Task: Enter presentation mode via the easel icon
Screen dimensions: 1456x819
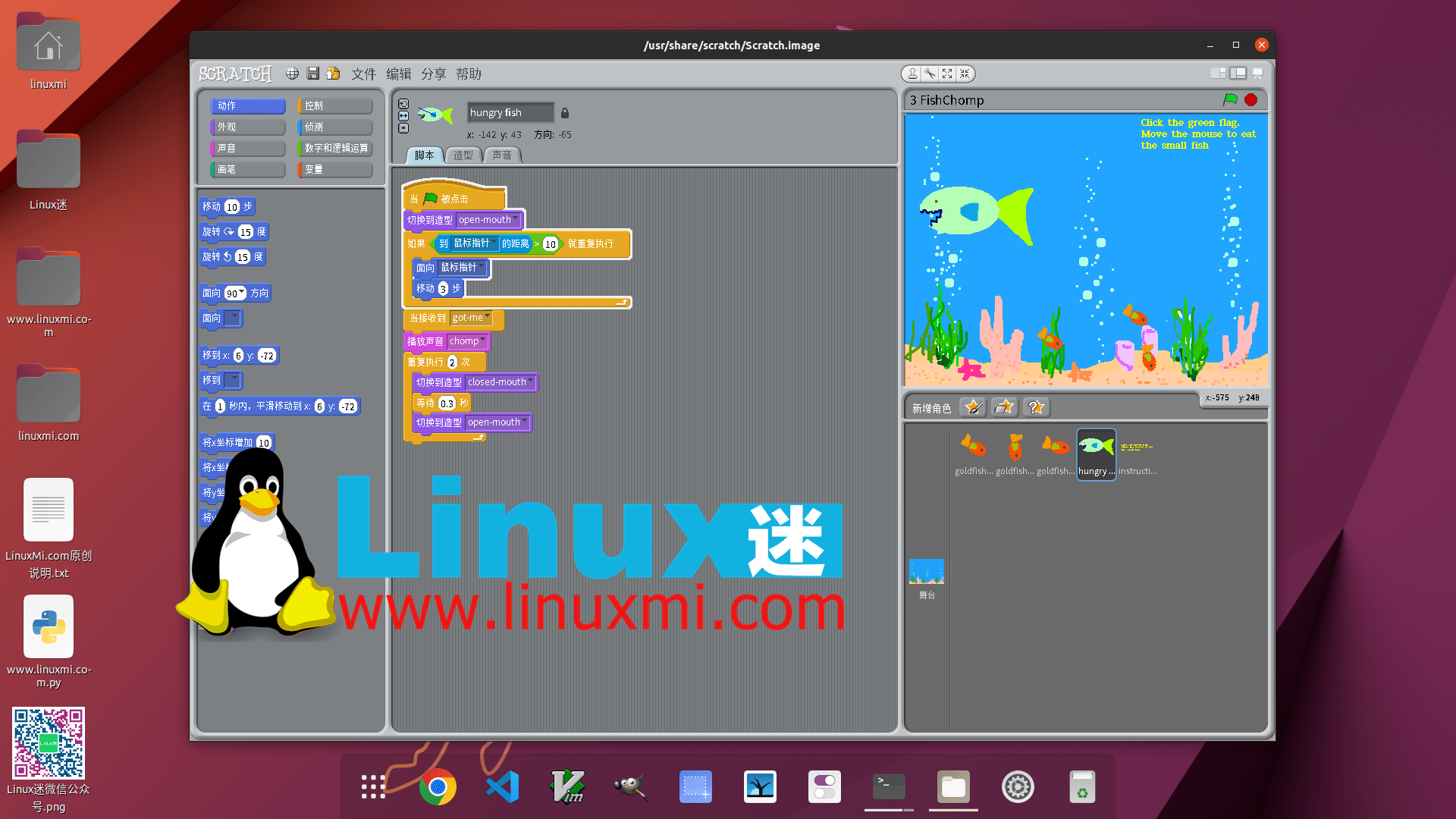Action: [1258, 73]
